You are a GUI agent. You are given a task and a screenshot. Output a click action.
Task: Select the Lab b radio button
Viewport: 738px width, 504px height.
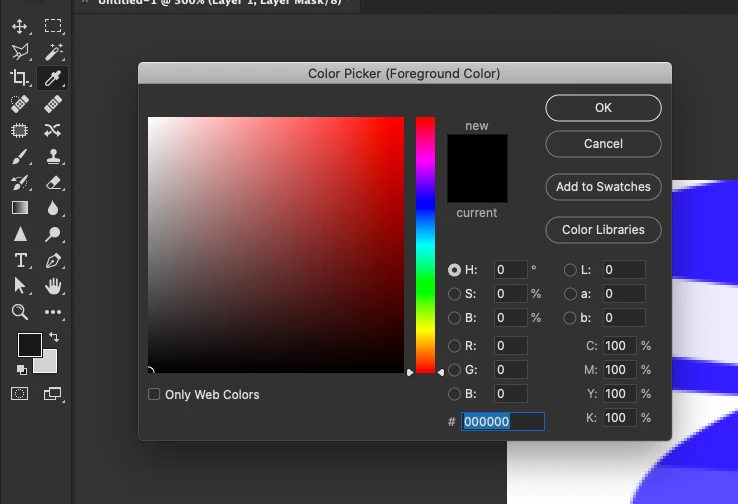coord(570,318)
